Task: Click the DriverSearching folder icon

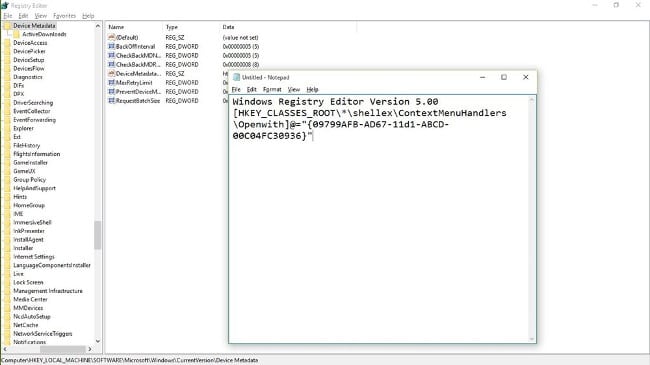Action: click(7, 102)
